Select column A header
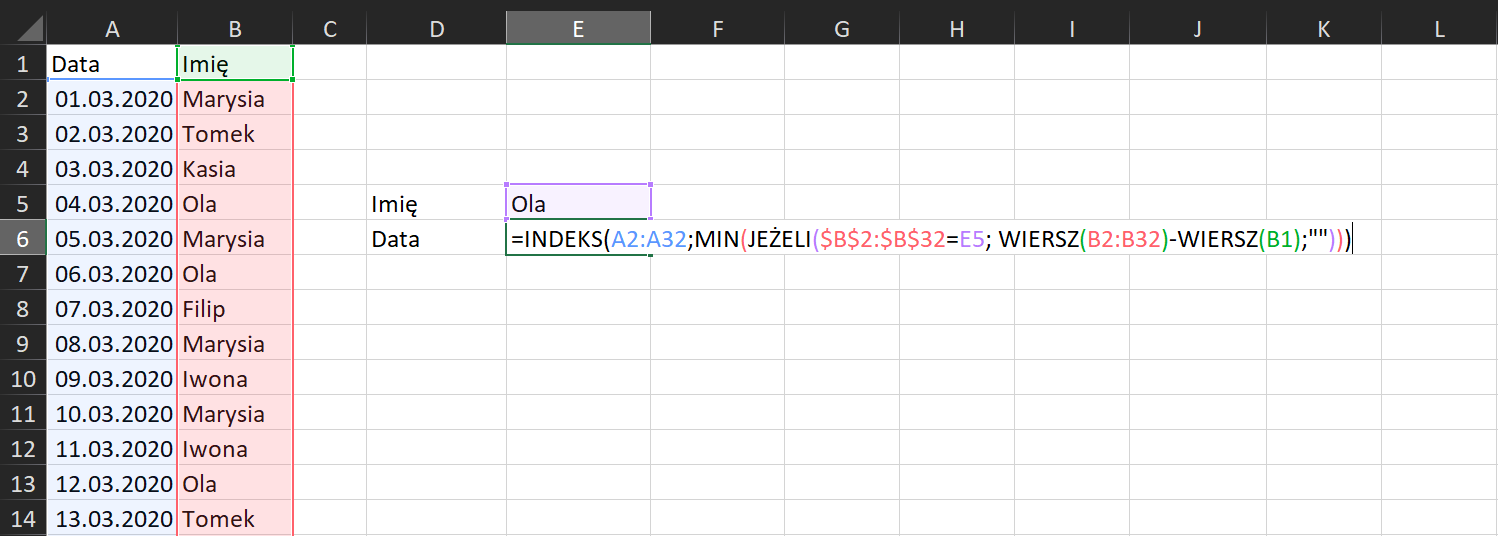The image size is (1498, 536). coord(111,30)
